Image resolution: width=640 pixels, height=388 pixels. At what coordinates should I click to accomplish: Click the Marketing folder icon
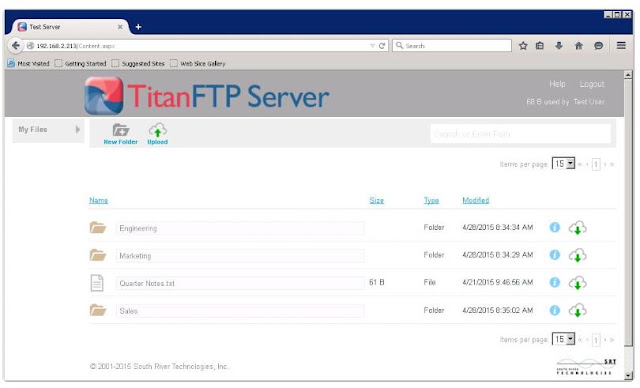98,255
